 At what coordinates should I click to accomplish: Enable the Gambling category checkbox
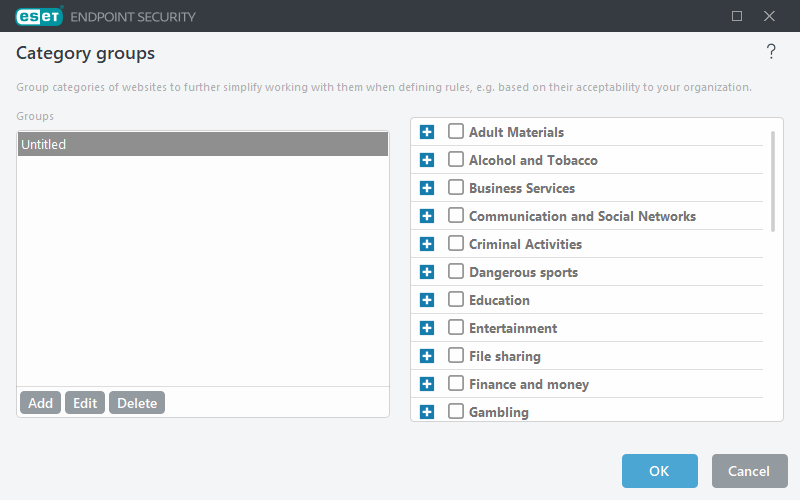(x=456, y=412)
